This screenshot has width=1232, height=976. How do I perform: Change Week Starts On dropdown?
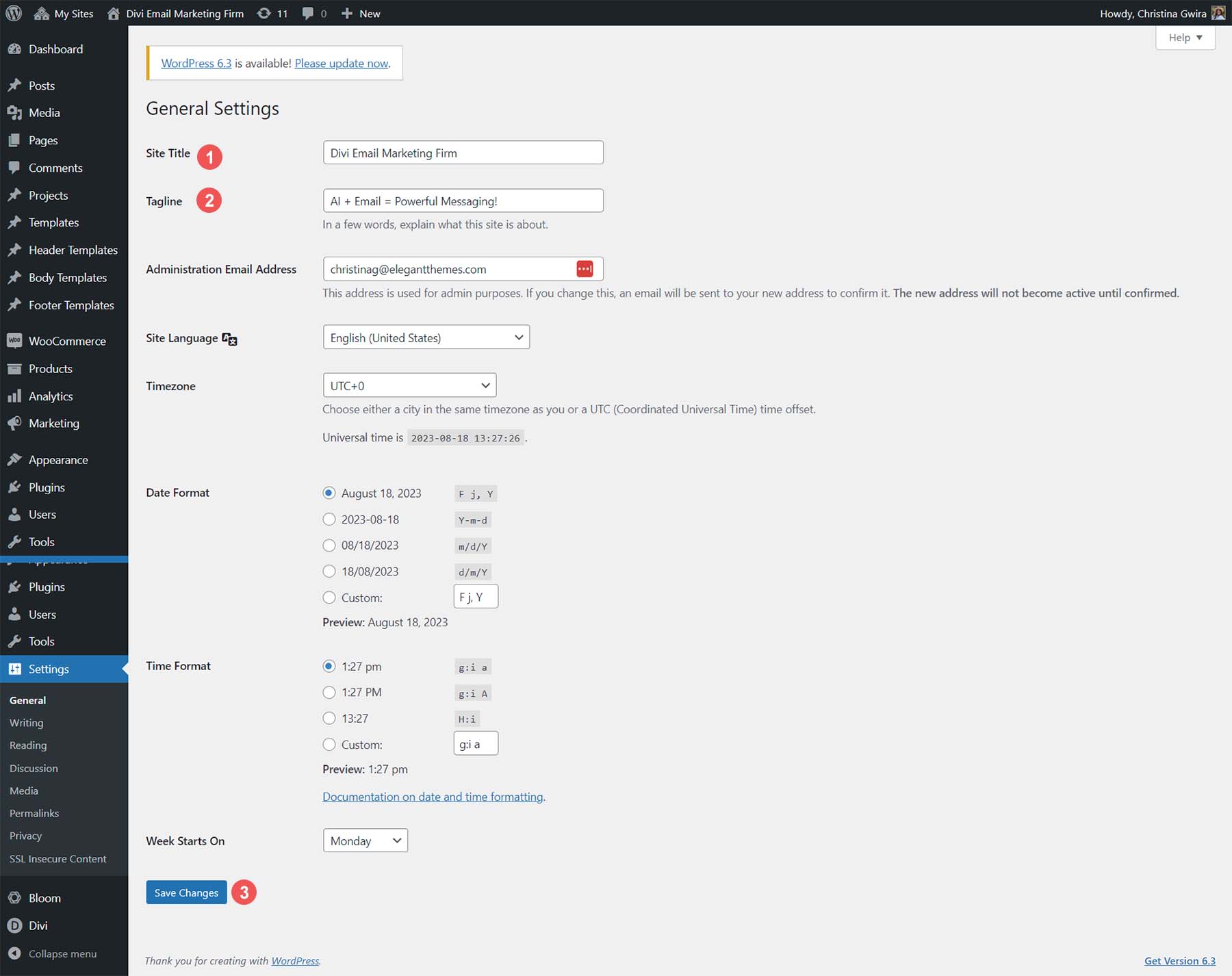[x=365, y=840]
